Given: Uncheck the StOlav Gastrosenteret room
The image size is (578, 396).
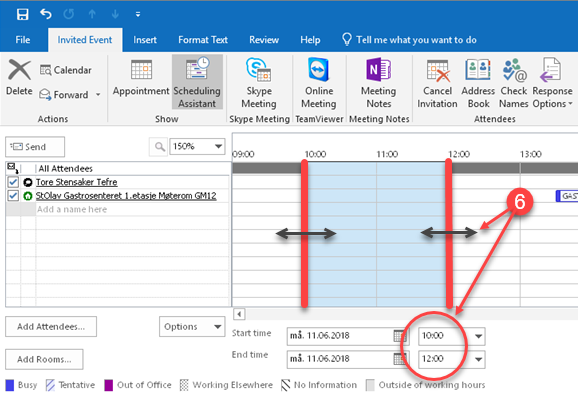Looking at the screenshot, I should point(13,195).
